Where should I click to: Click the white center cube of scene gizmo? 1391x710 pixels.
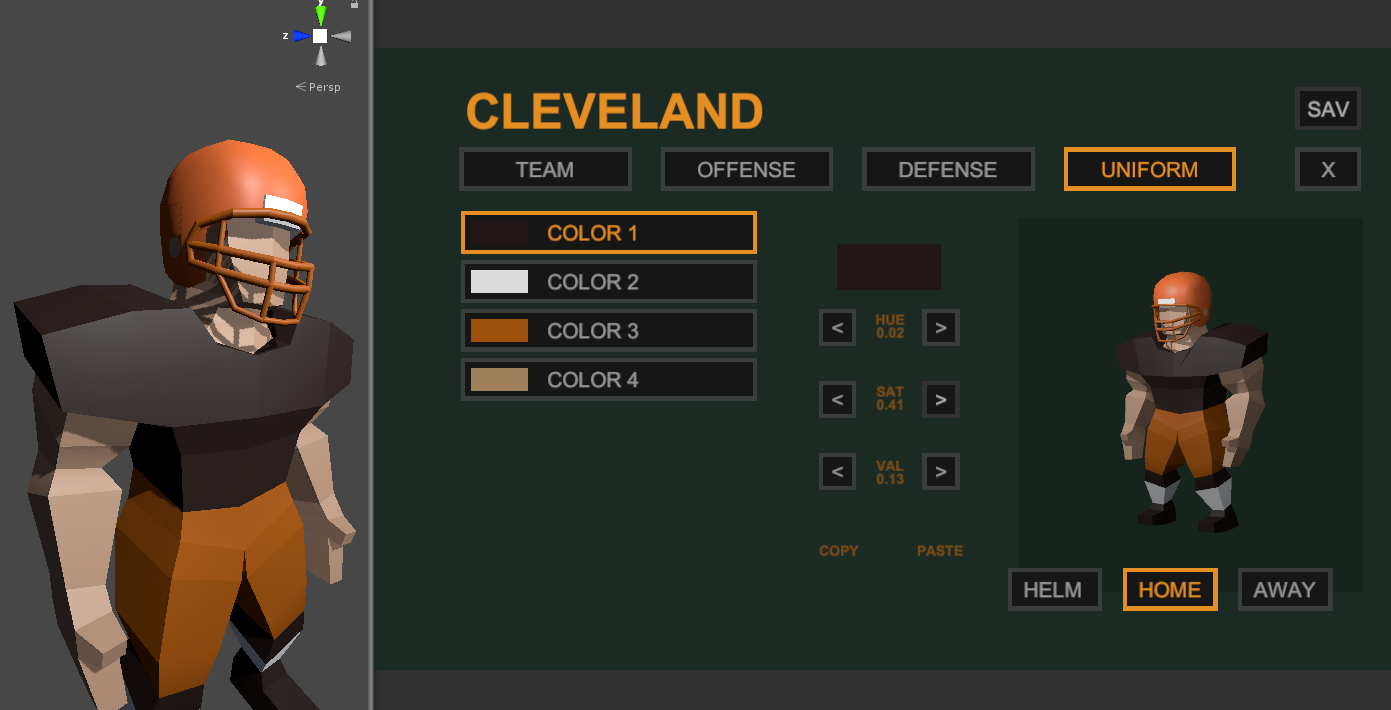point(320,36)
